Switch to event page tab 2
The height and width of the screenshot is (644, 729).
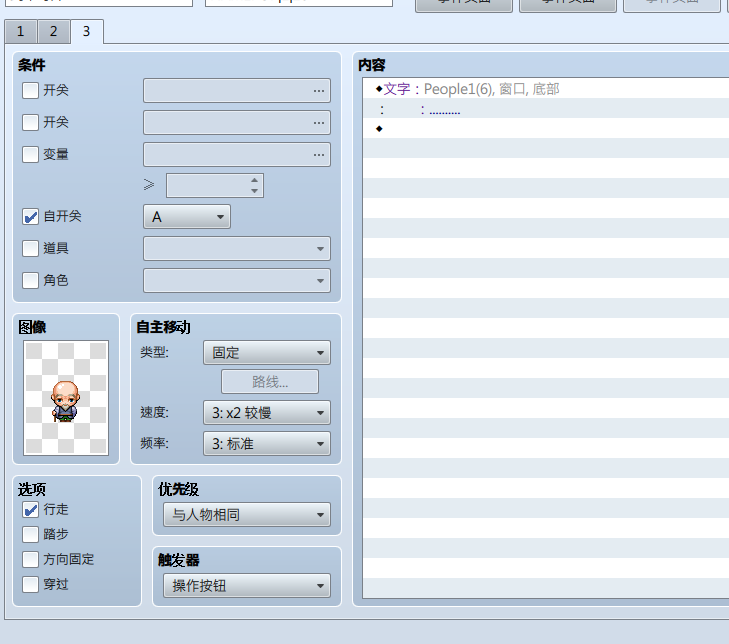tap(53, 32)
